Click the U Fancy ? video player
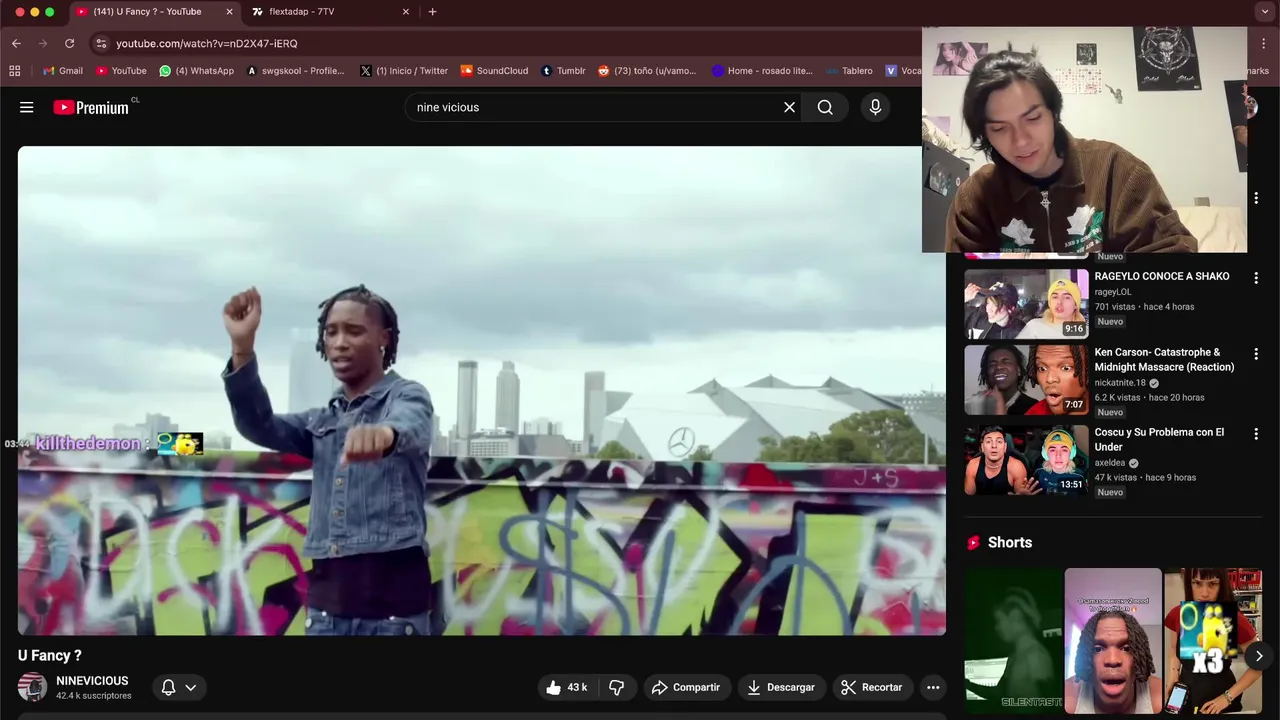Image resolution: width=1280 pixels, height=720 pixels. tap(481, 391)
